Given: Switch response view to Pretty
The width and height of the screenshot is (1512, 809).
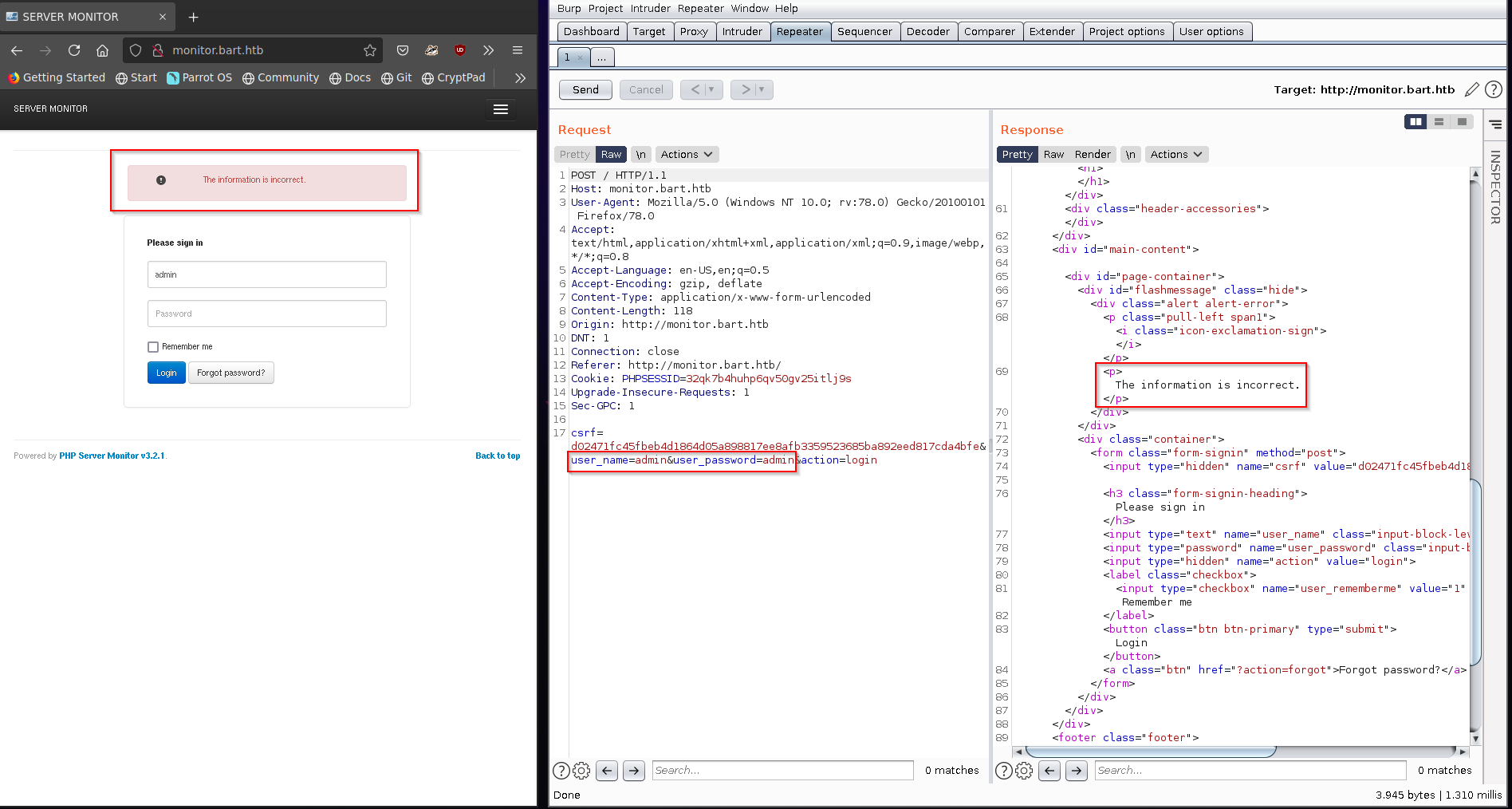Looking at the screenshot, I should (x=1017, y=155).
